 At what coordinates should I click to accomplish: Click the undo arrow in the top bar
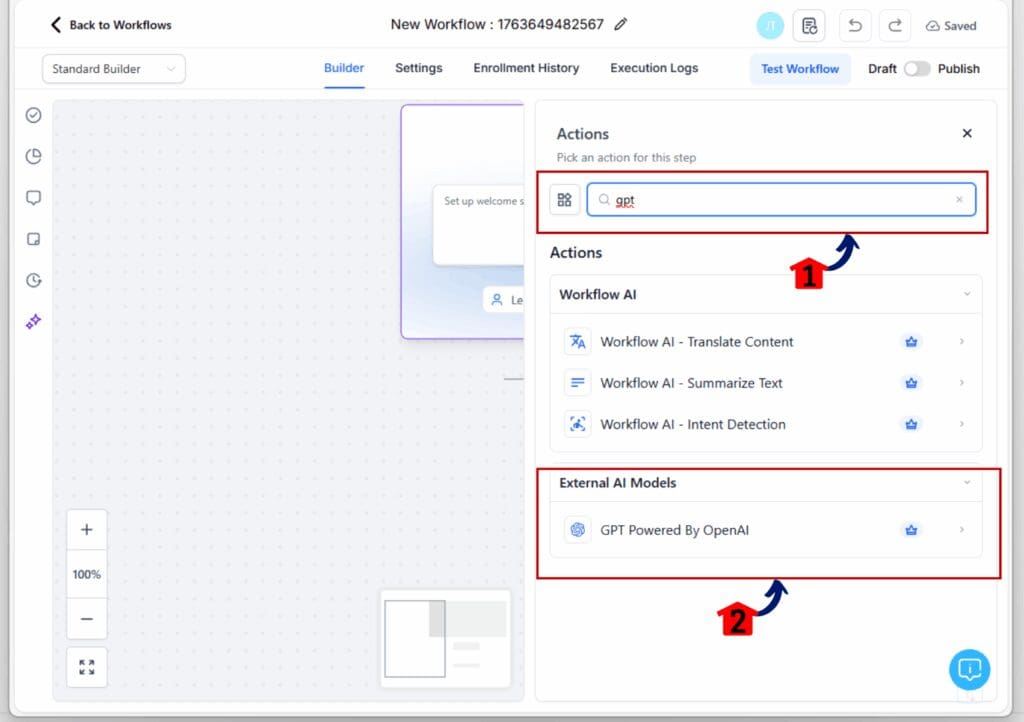(855, 25)
